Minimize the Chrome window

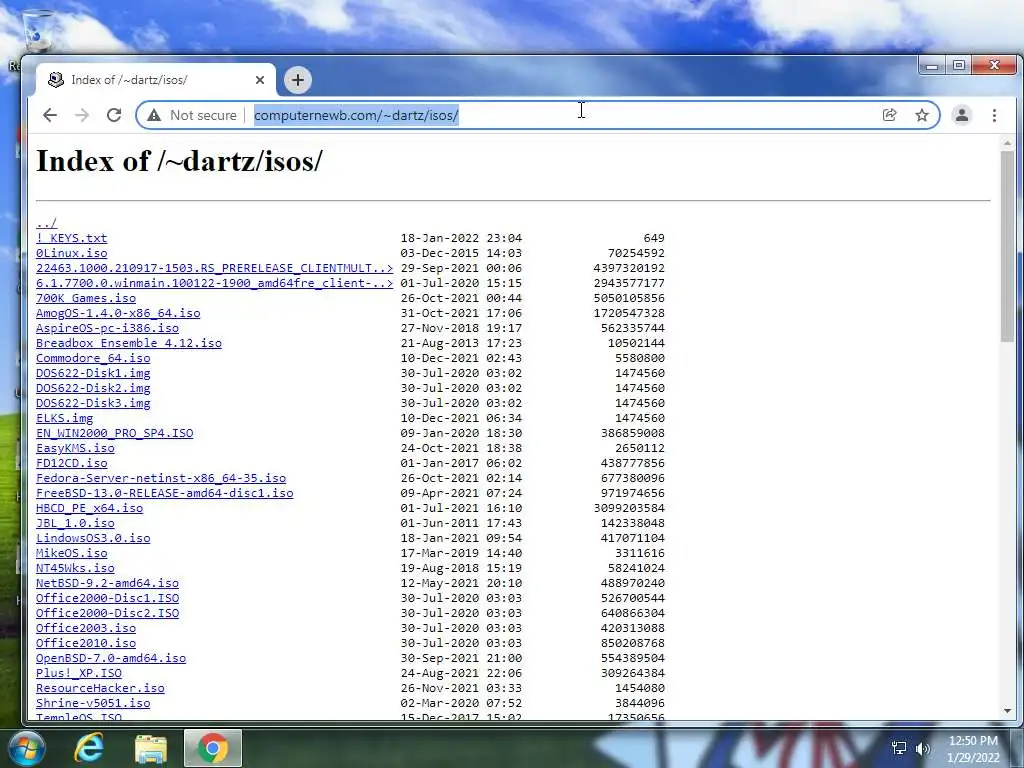tap(932, 65)
